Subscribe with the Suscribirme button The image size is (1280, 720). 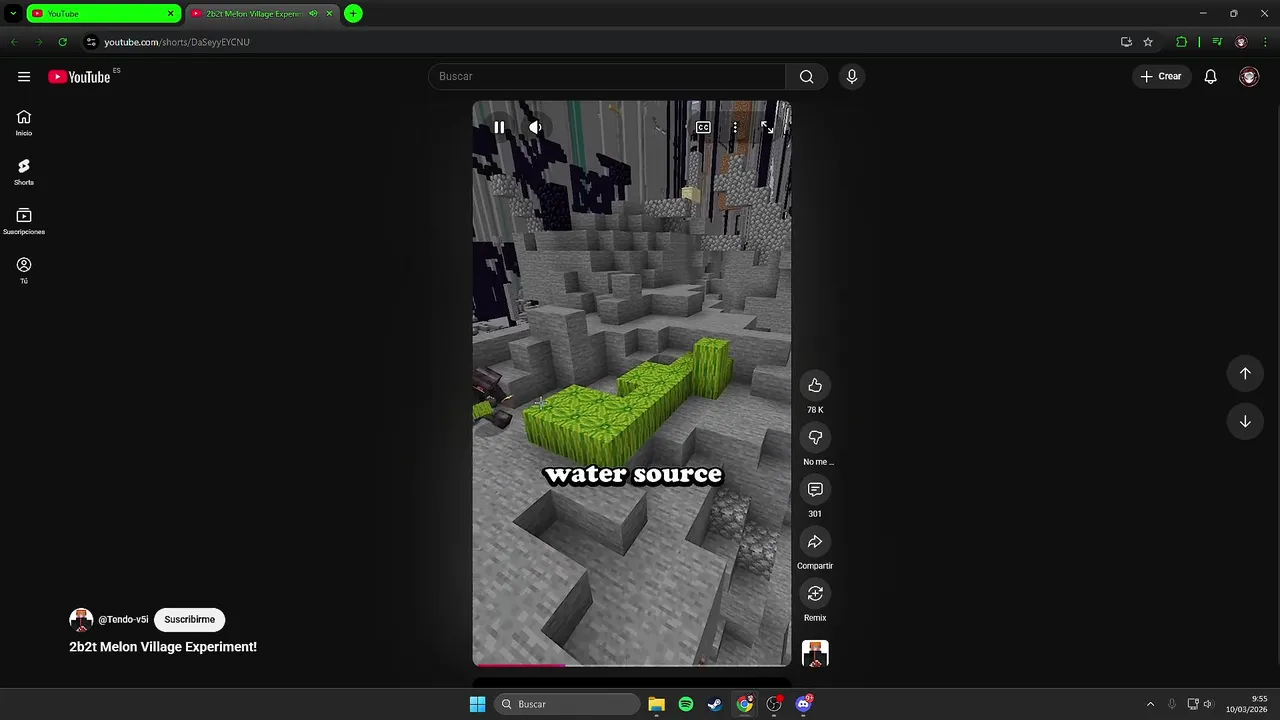pyautogui.click(x=189, y=619)
